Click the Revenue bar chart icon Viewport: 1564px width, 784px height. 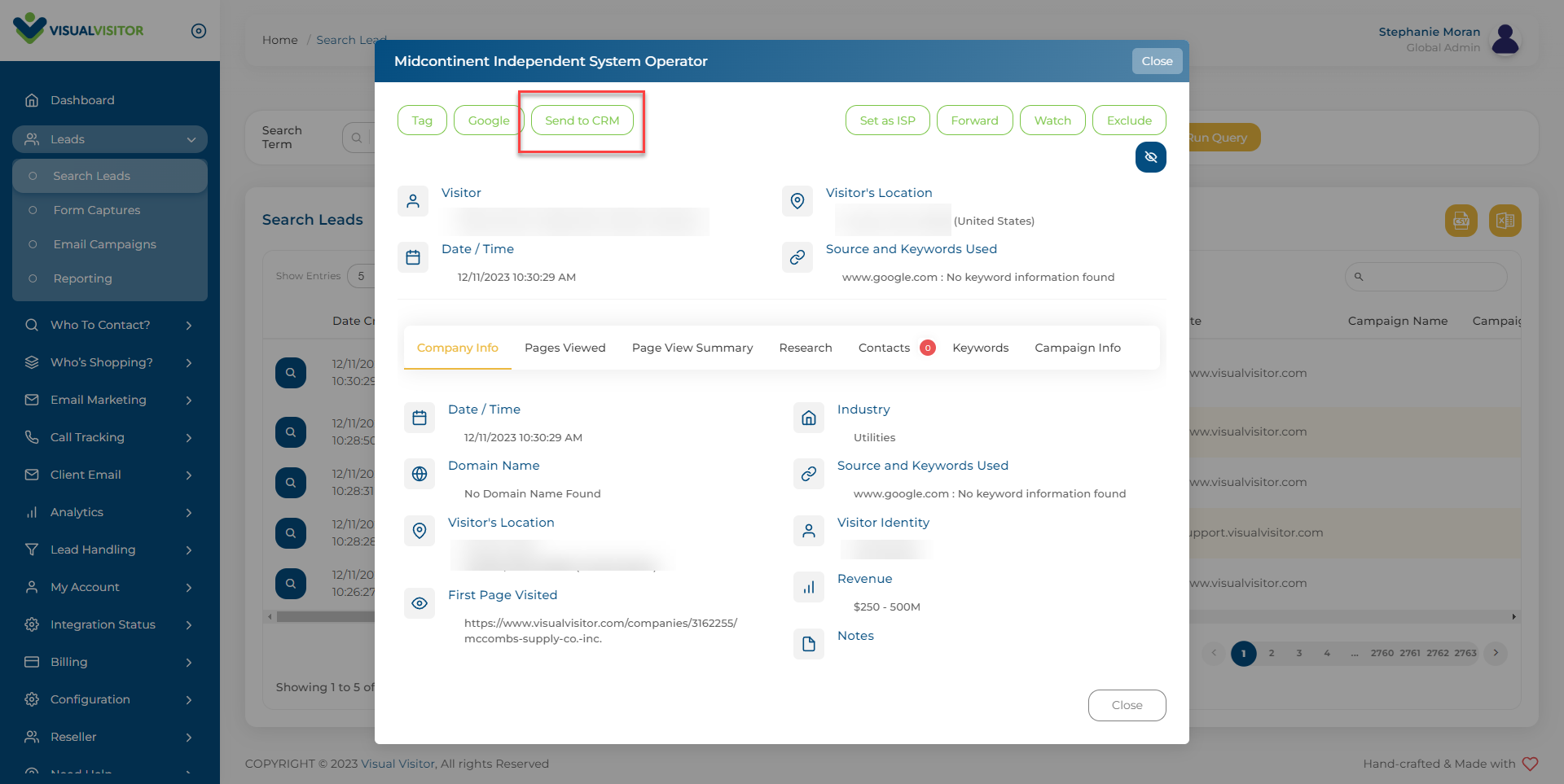(809, 587)
